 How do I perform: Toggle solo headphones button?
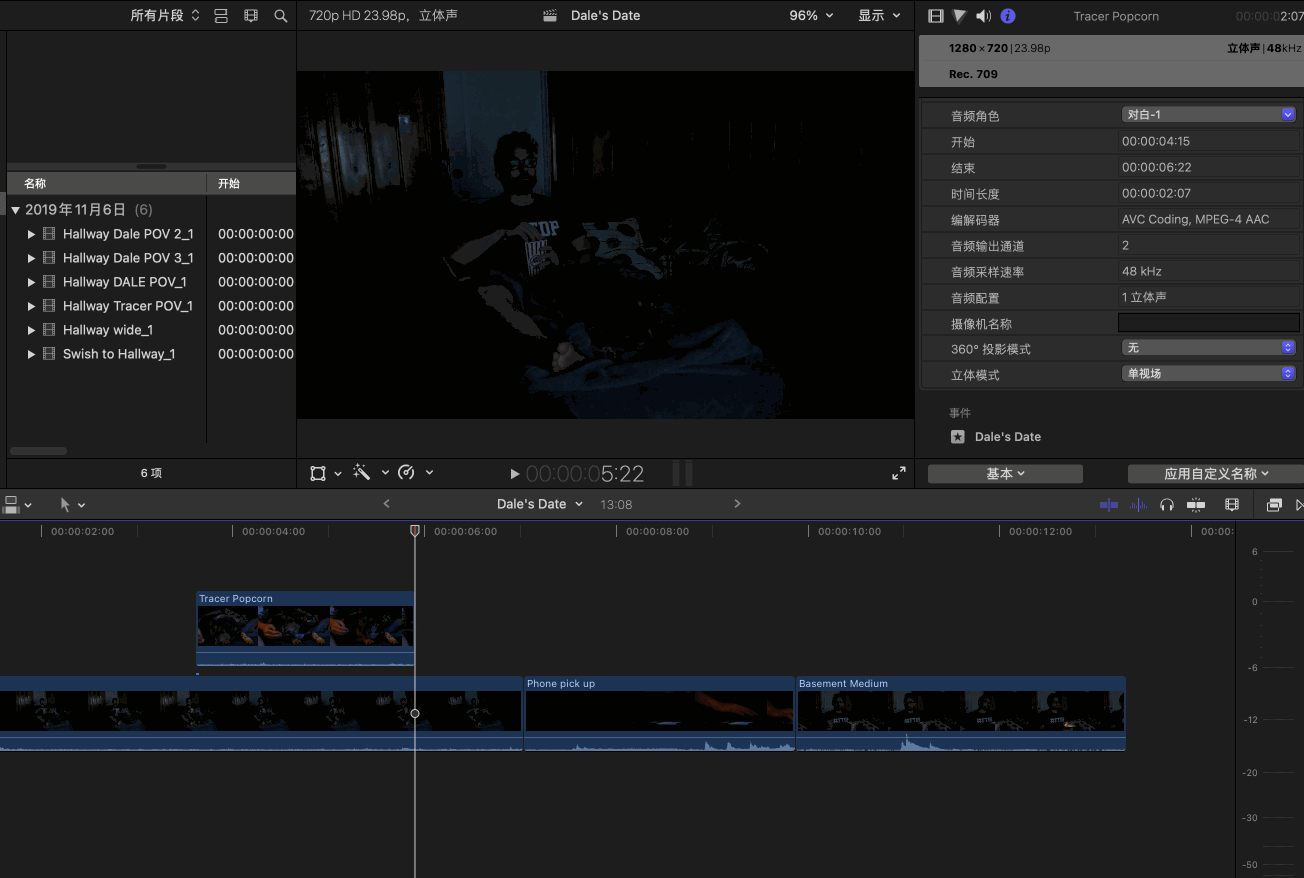(1167, 505)
